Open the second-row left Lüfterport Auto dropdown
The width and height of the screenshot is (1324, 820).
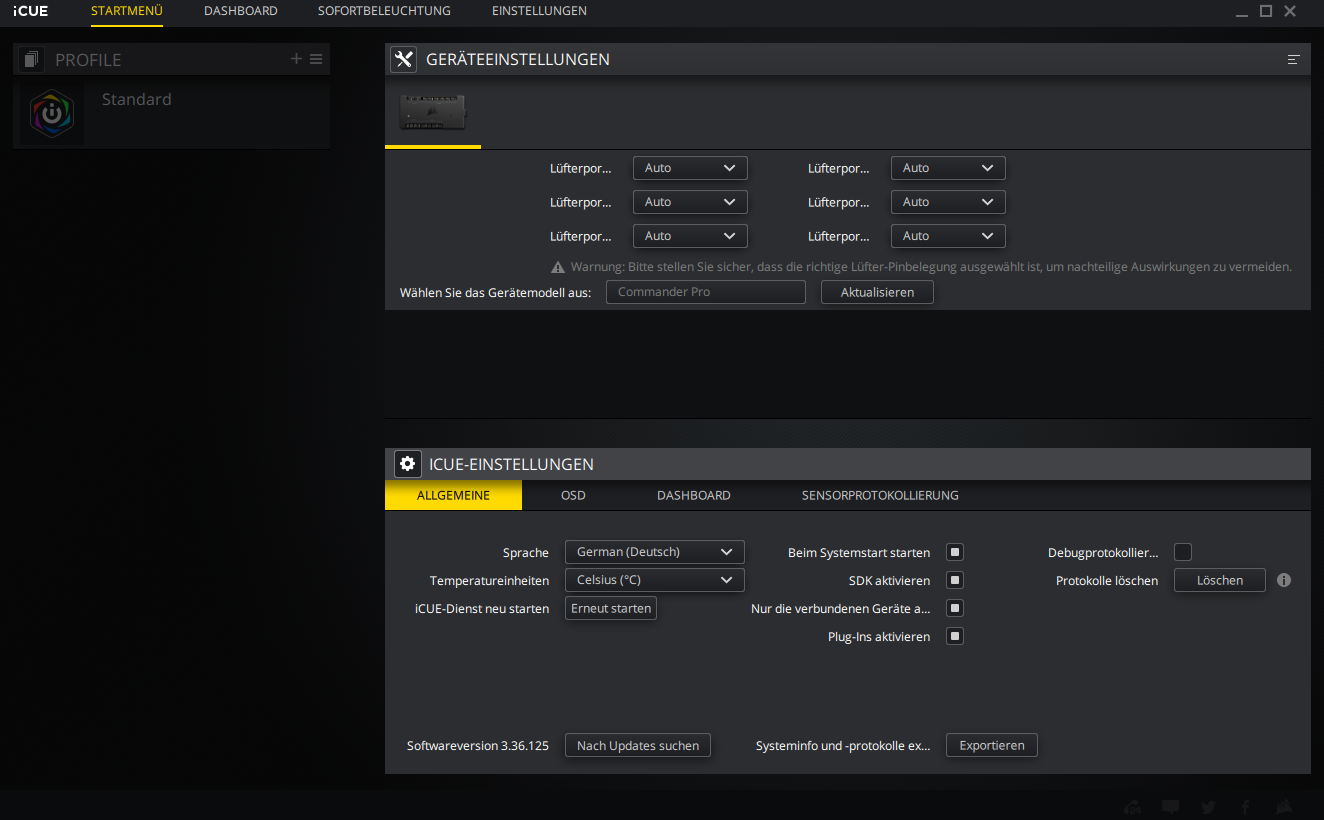(x=690, y=202)
